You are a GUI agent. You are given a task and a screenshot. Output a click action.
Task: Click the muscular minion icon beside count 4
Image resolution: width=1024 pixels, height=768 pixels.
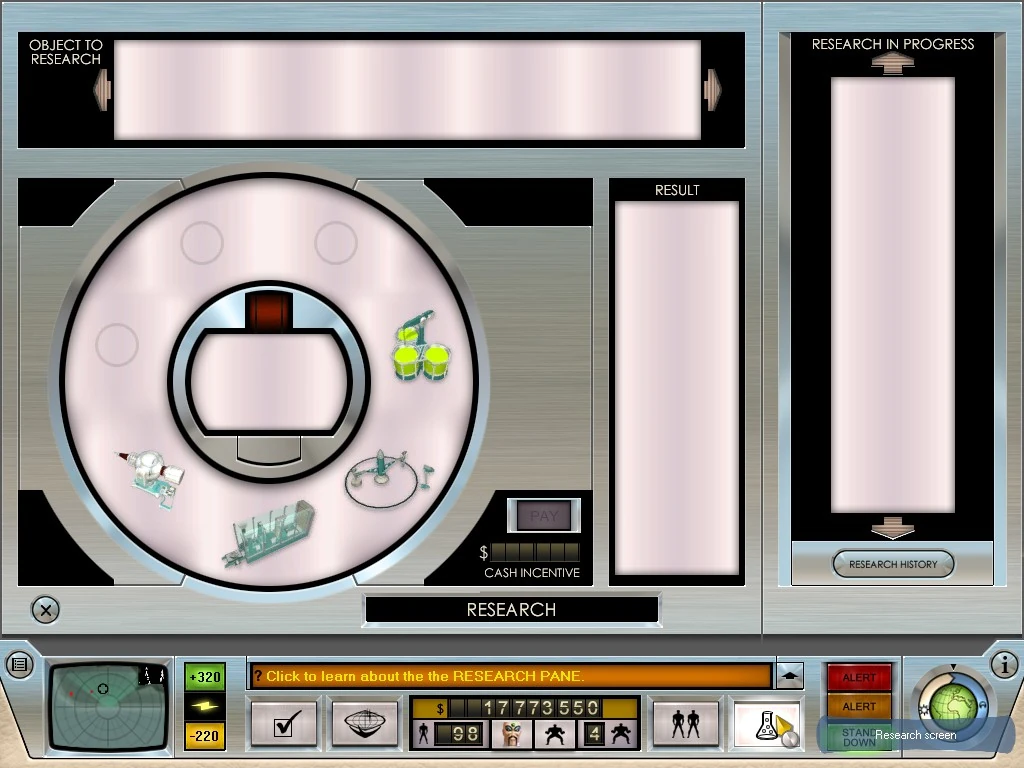(x=620, y=734)
